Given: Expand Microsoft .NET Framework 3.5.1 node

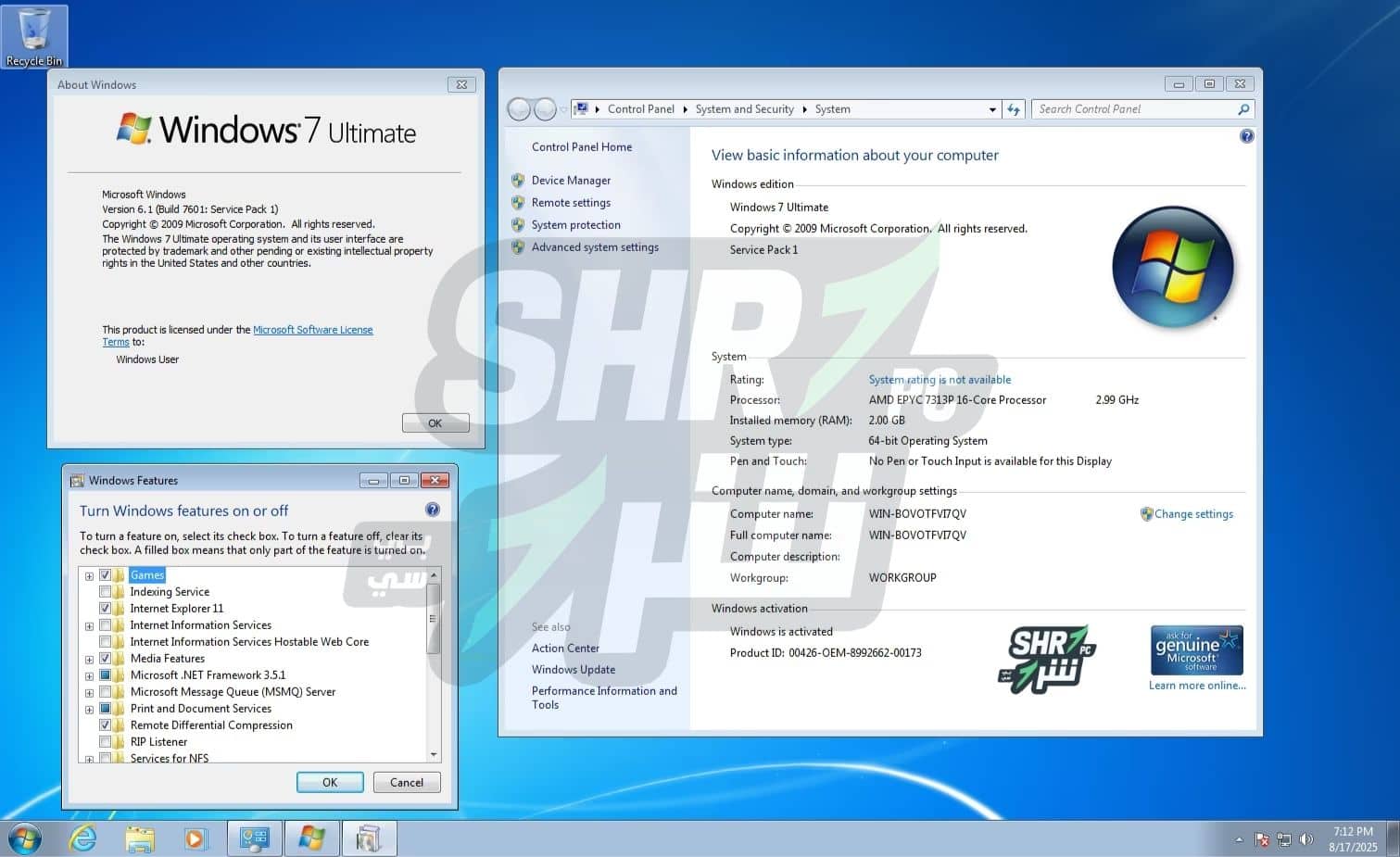Looking at the screenshot, I should point(89,676).
